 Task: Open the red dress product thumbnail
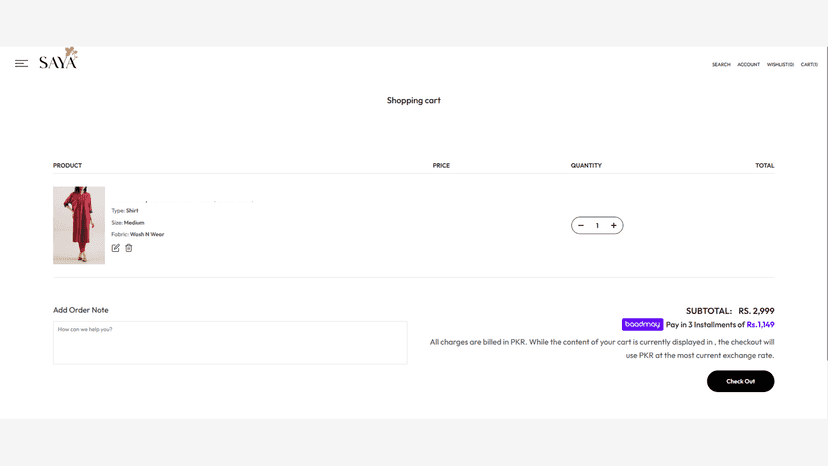click(79, 225)
